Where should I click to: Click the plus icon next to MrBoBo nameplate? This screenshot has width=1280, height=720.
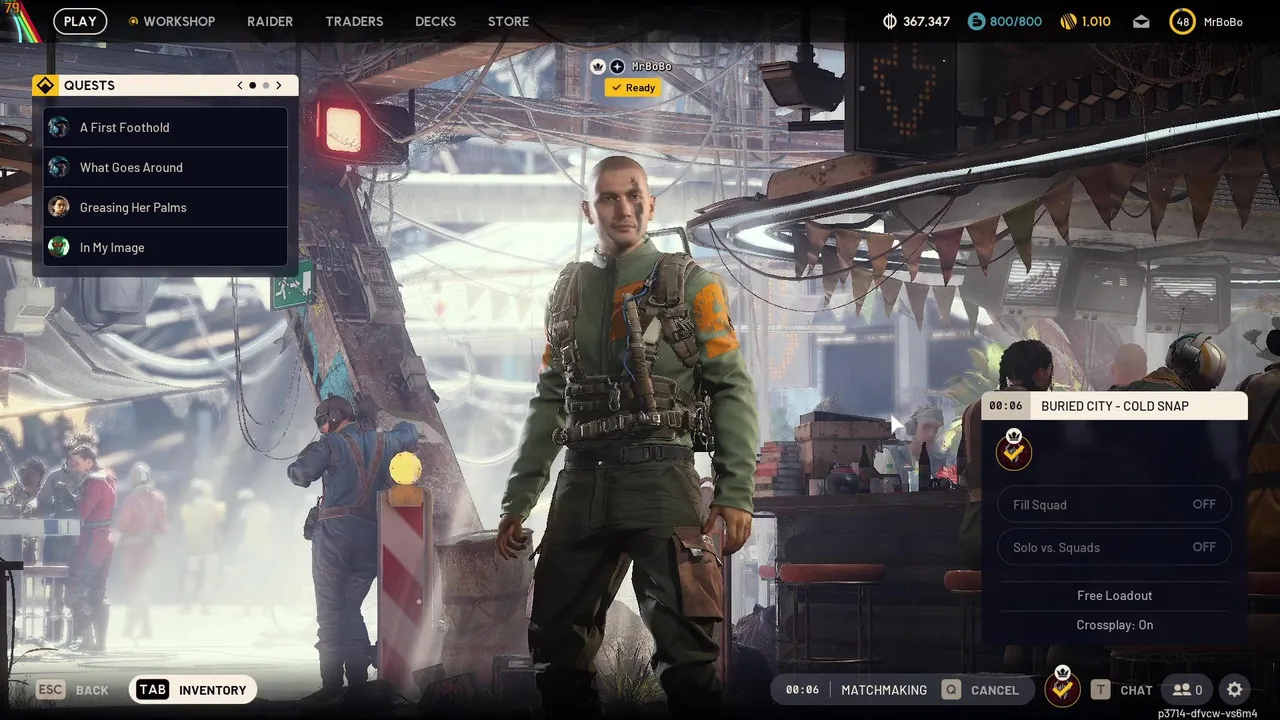617,66
